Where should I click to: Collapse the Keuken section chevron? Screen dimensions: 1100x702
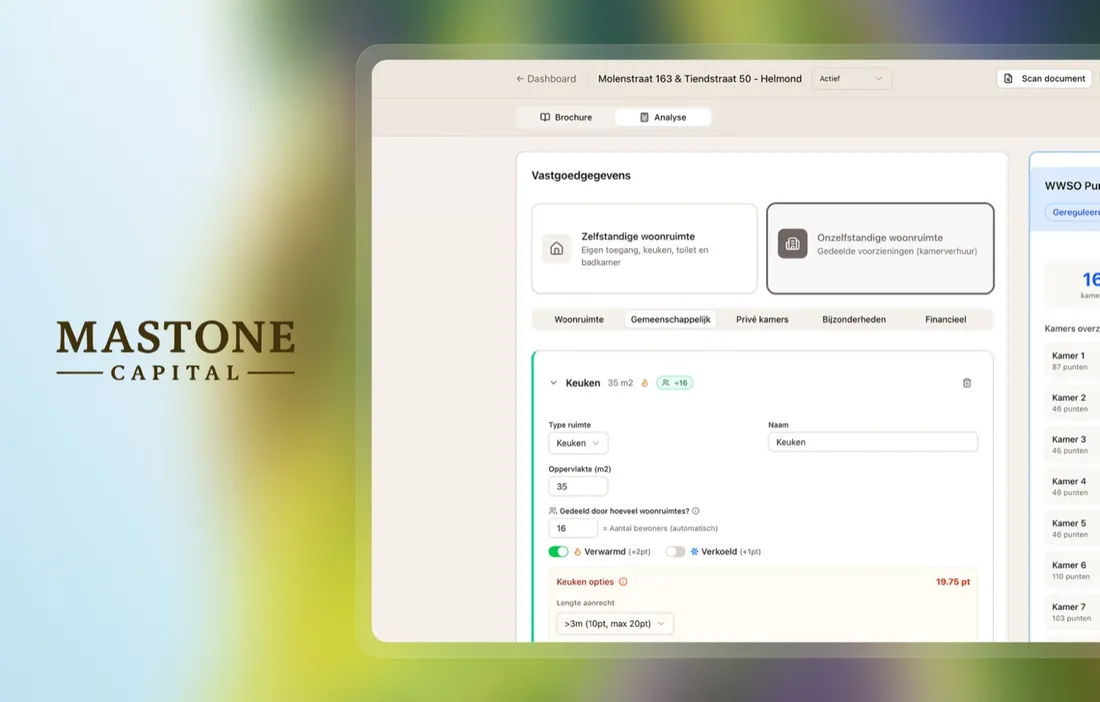click(x=554, y=383)
